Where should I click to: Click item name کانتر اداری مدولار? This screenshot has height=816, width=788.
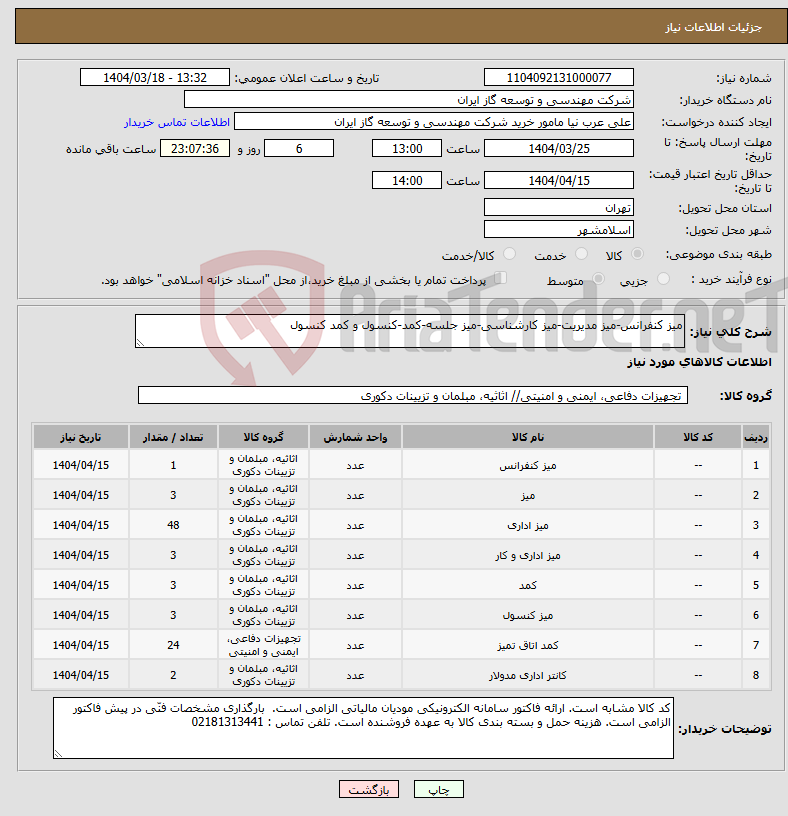528,675
